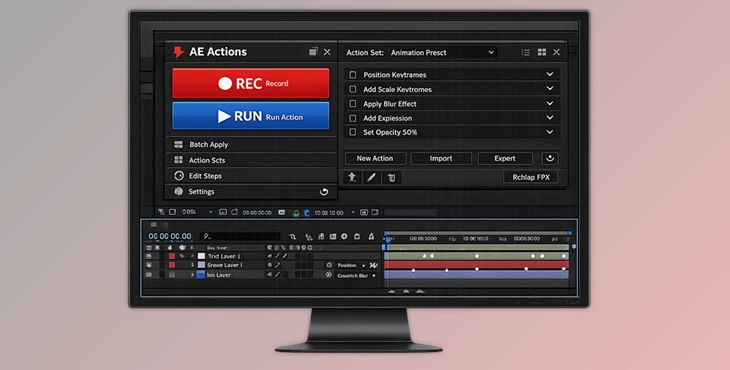The image size is (730, 370).
Task: Toggle visibility of Sravne Laver I
Action: 149,265
